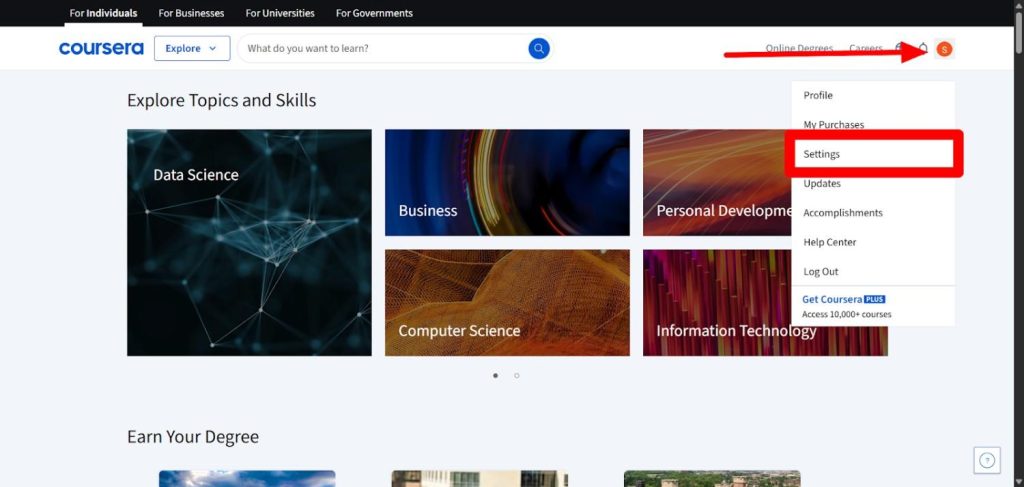Click Get Coursera Plus link
Screen dimensions: 1024x487
844,299
